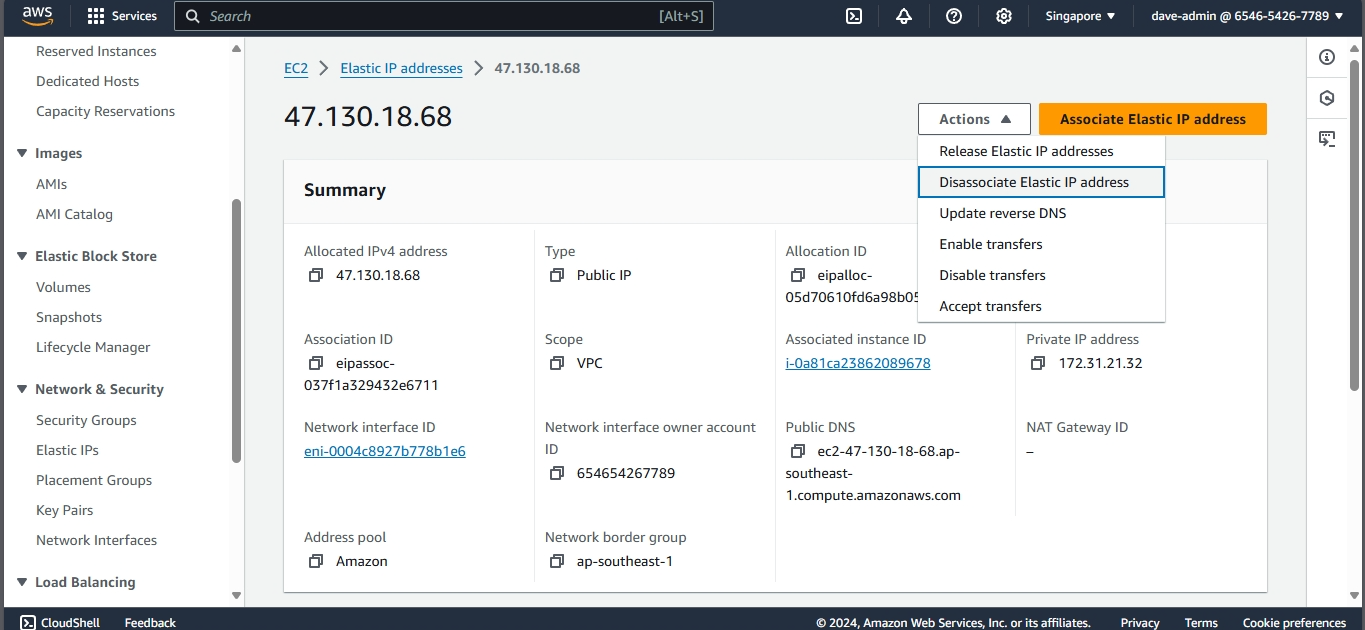Click Associate Elastic IP address button
This screenshot has width=1365, height=630.
coord(1152,119)
